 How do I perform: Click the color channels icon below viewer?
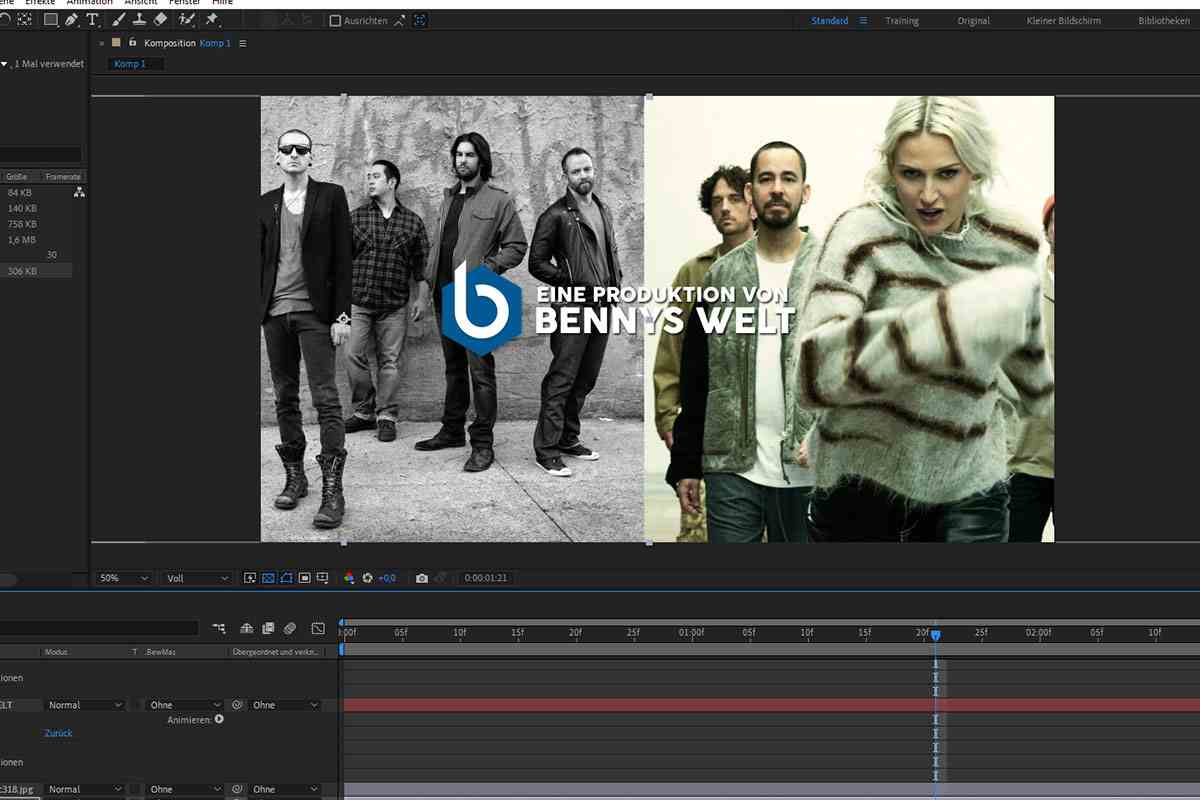tap(349, 578)
